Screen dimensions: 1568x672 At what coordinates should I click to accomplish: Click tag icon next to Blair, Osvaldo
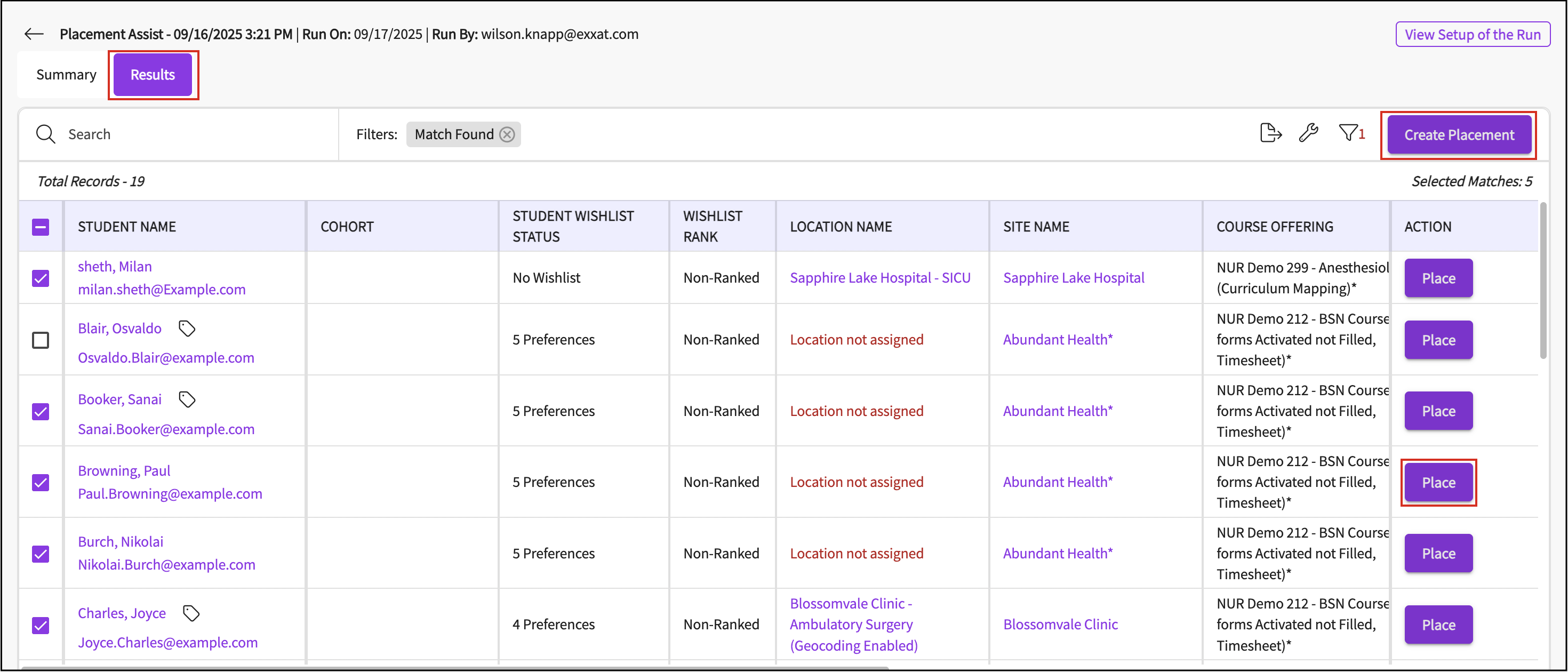[187, 329]
